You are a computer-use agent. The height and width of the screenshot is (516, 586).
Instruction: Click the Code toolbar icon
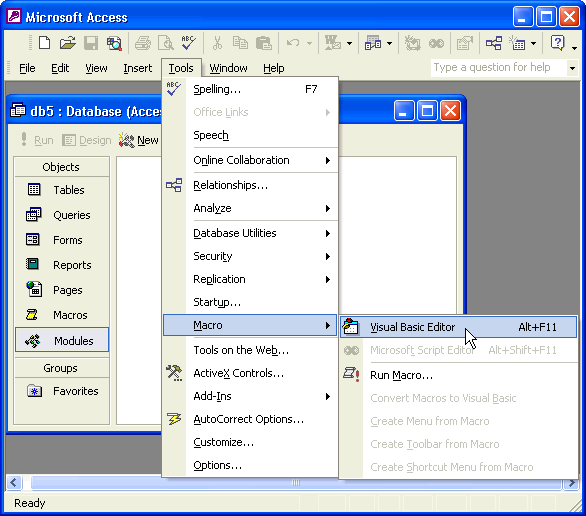pyautogui.click(x=413, y=43)
